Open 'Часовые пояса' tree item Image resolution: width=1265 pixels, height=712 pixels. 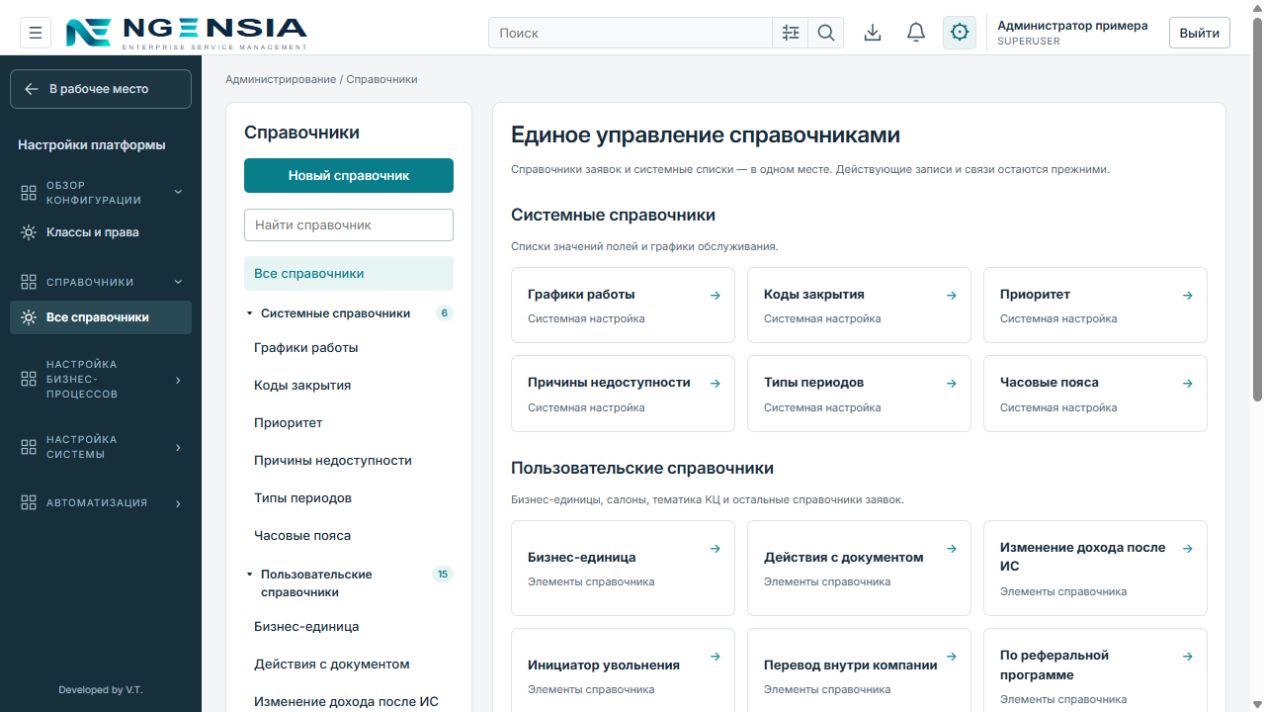click(348, 536)
